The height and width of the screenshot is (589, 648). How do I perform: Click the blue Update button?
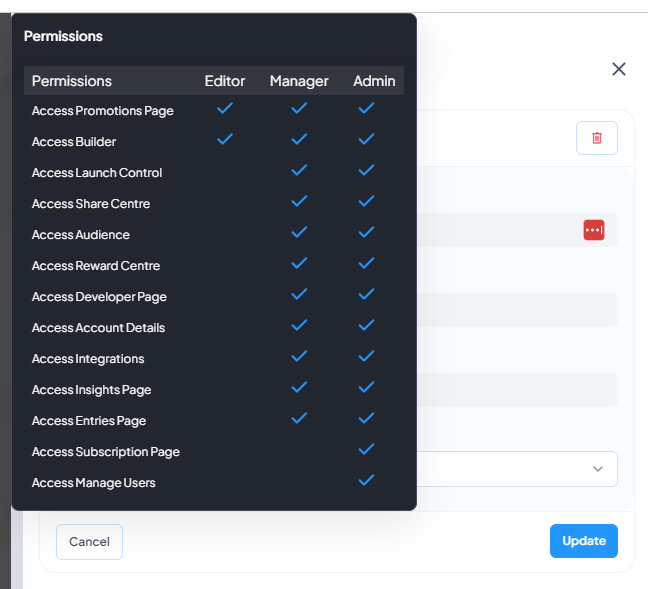(584, 541)
